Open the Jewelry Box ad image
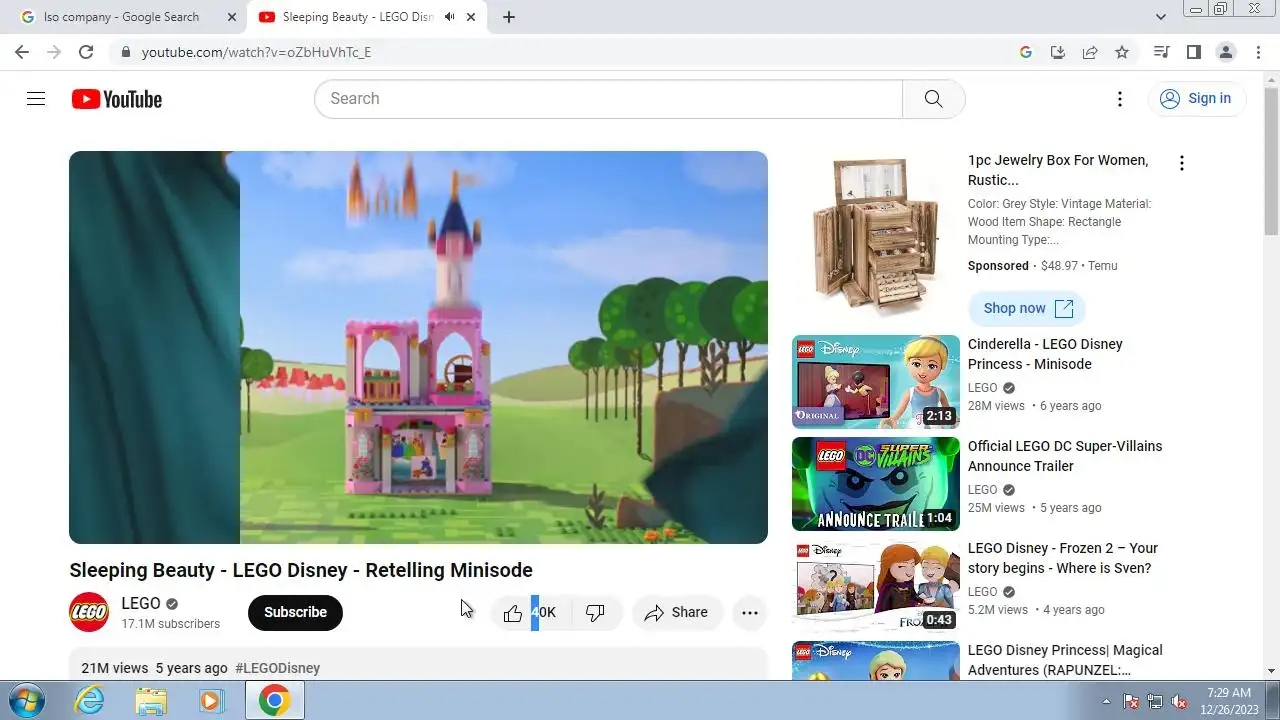Image resolution: width=1280 pixels, height=720 pixels. pyautogui.click(x=876, y=237)
